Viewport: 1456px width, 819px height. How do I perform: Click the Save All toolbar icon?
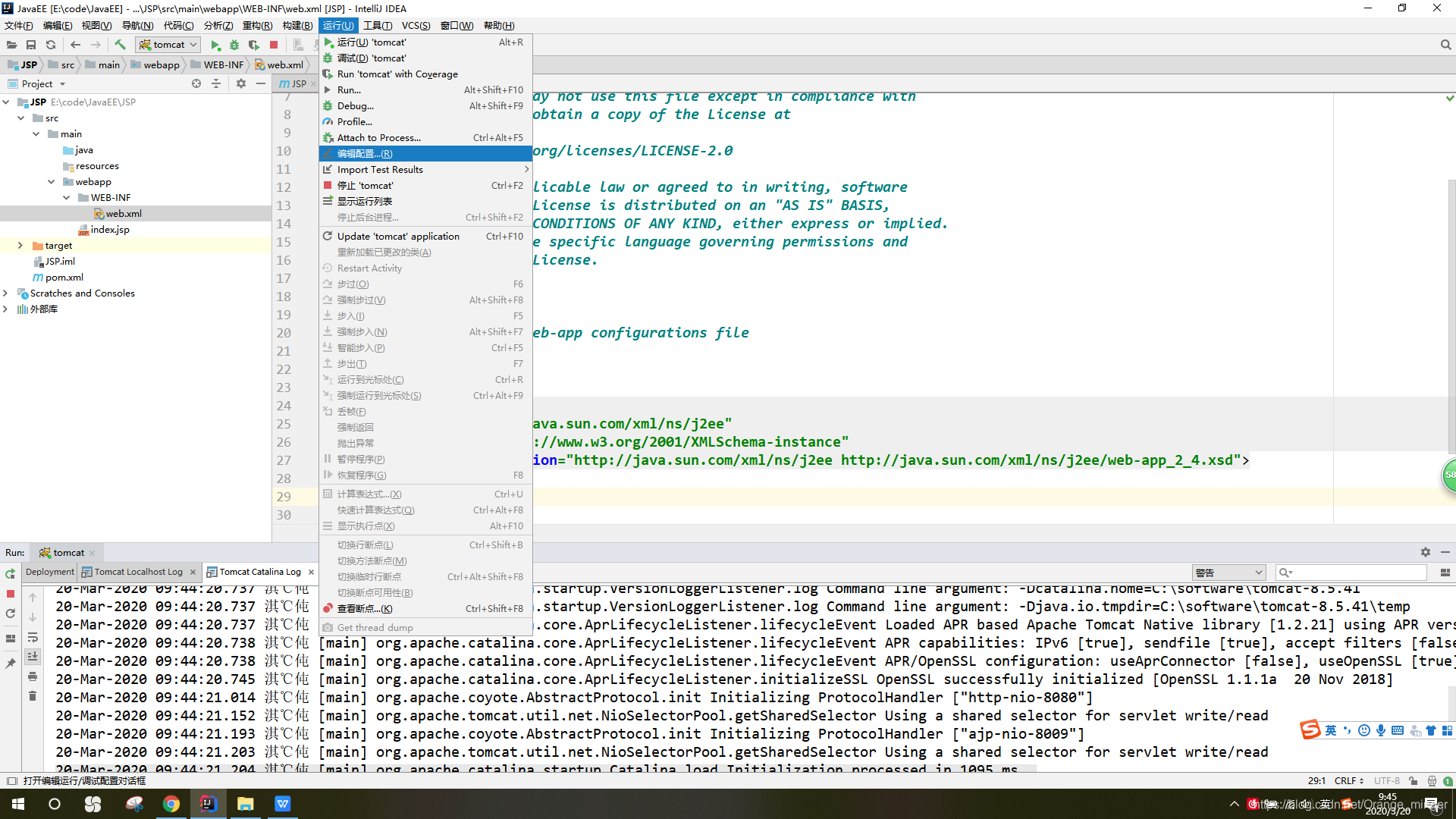click(x=31, y=45)
